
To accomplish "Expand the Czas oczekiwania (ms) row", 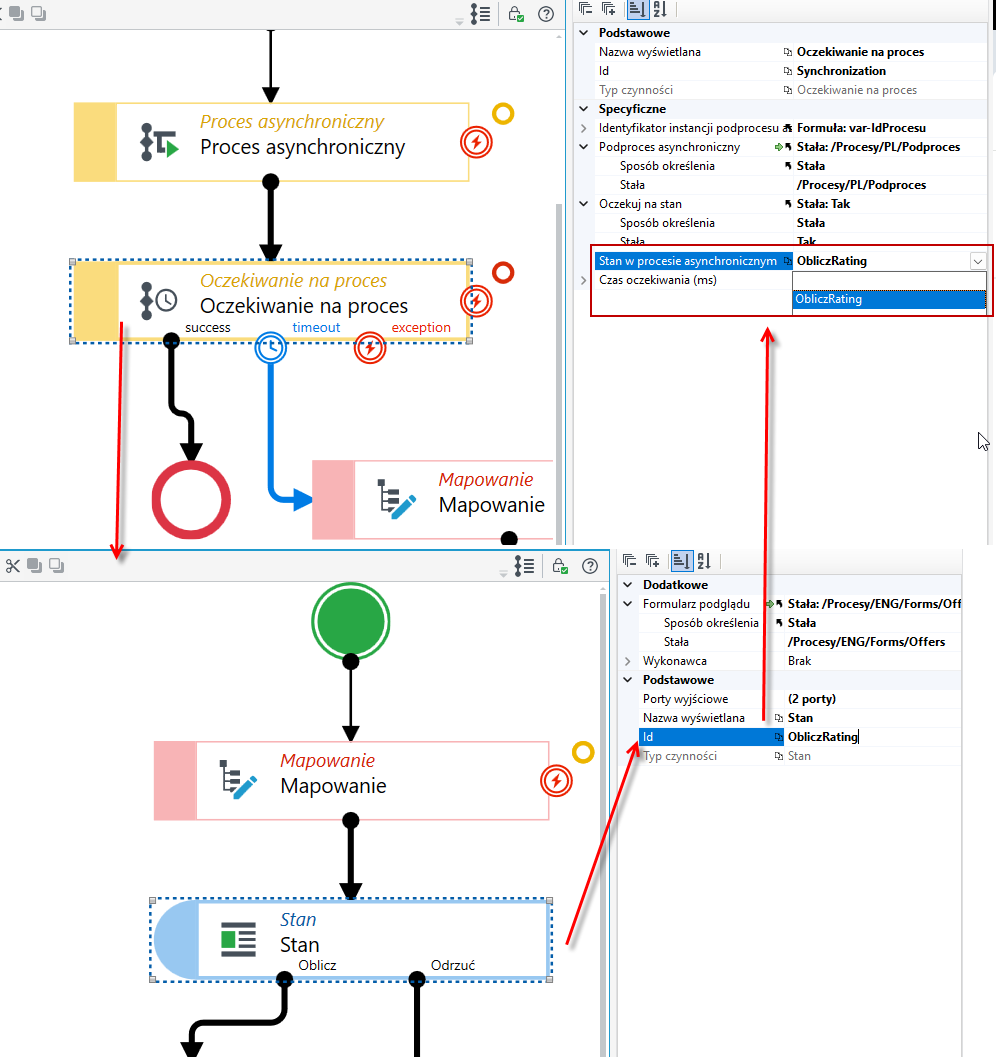I will (584, 280).
